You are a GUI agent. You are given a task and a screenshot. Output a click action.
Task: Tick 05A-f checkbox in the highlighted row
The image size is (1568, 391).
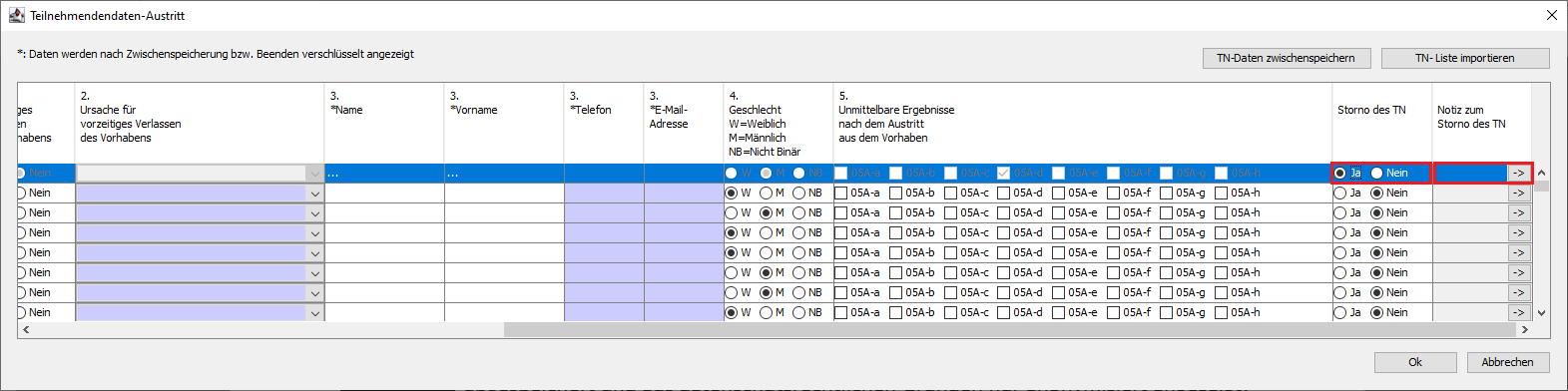point(1114,173)
